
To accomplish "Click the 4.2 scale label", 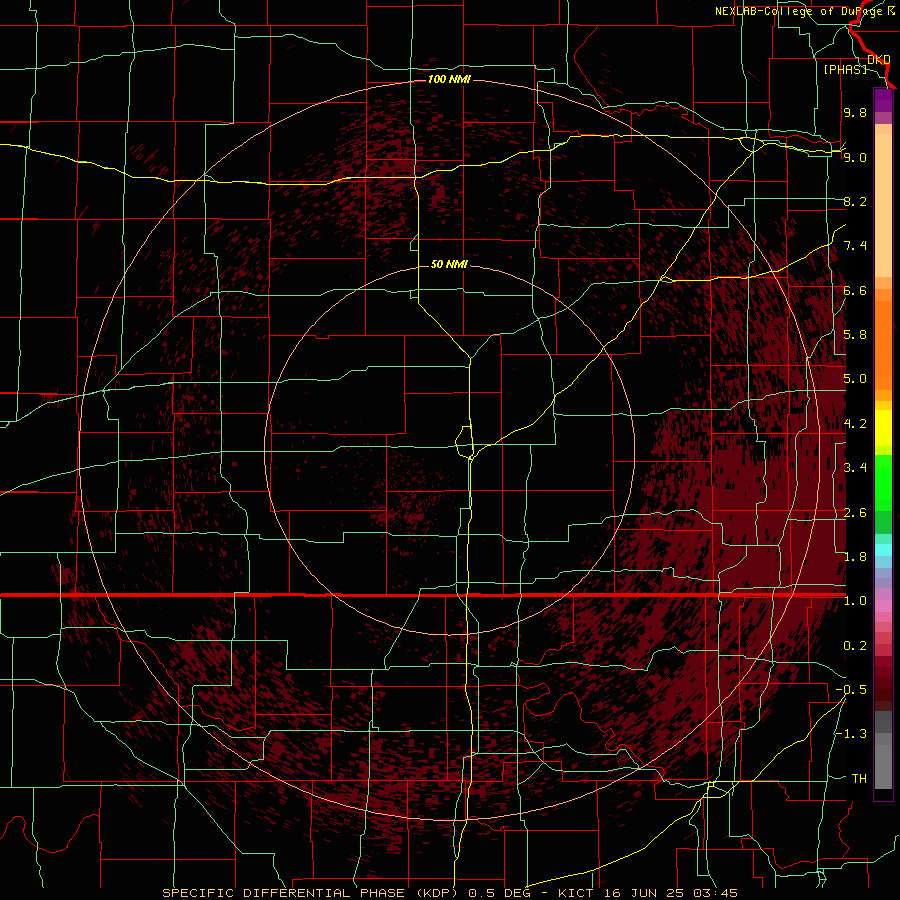I will pos(855,423).
